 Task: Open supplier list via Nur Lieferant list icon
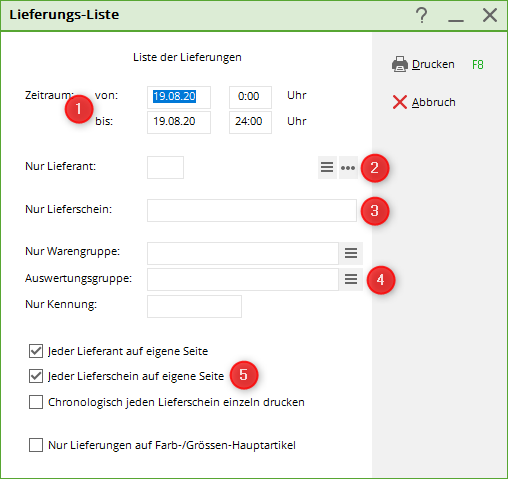click(x=327, y=167)
